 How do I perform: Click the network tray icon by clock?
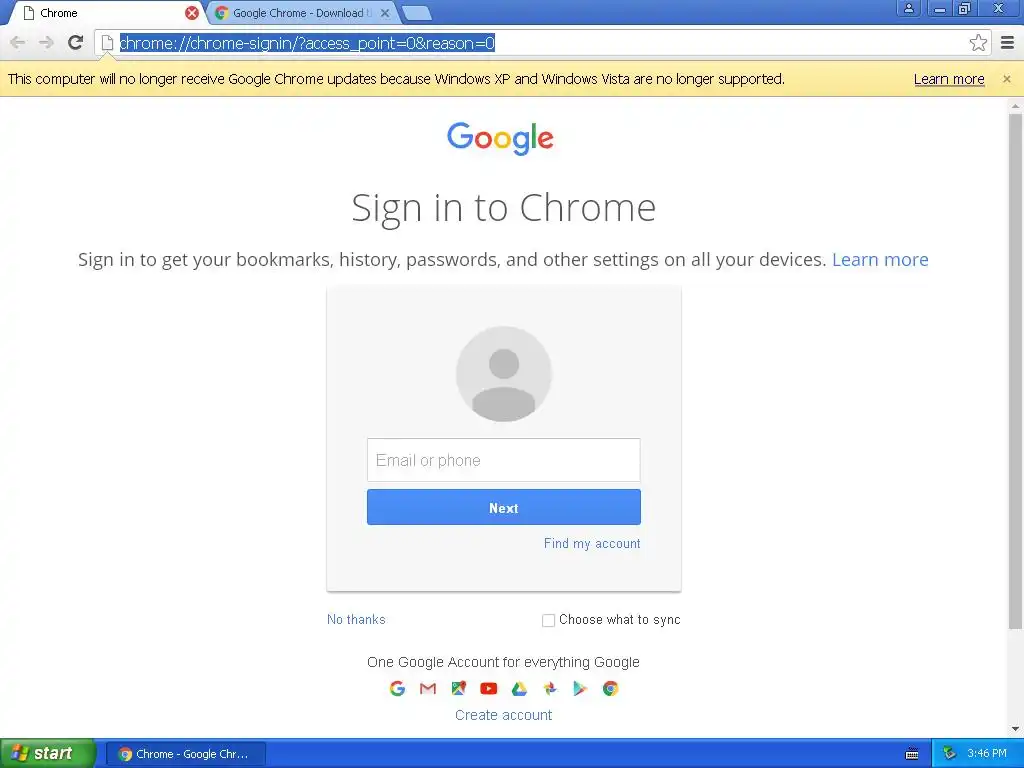(950, 754)
